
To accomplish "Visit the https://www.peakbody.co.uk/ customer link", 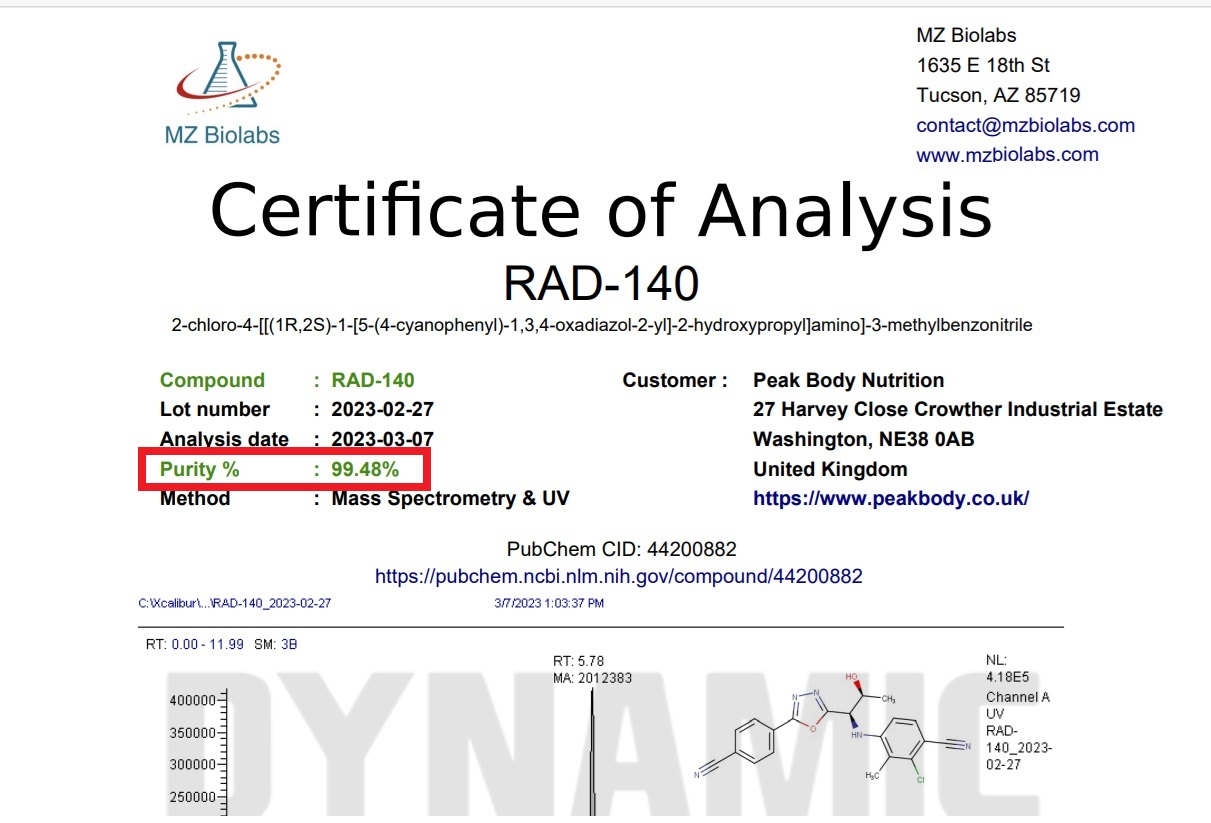I will click(890, 498).
